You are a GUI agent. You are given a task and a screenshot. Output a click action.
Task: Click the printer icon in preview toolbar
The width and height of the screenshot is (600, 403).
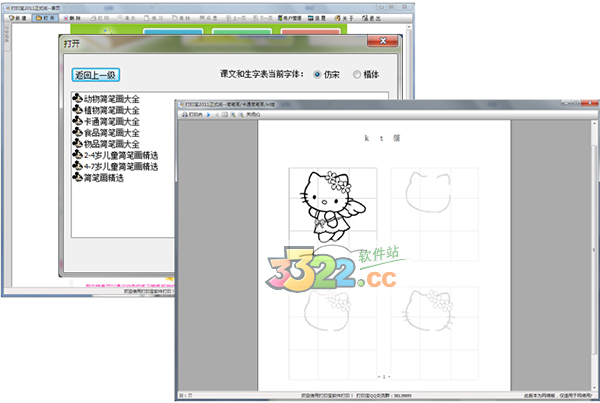tap(185, 114)
